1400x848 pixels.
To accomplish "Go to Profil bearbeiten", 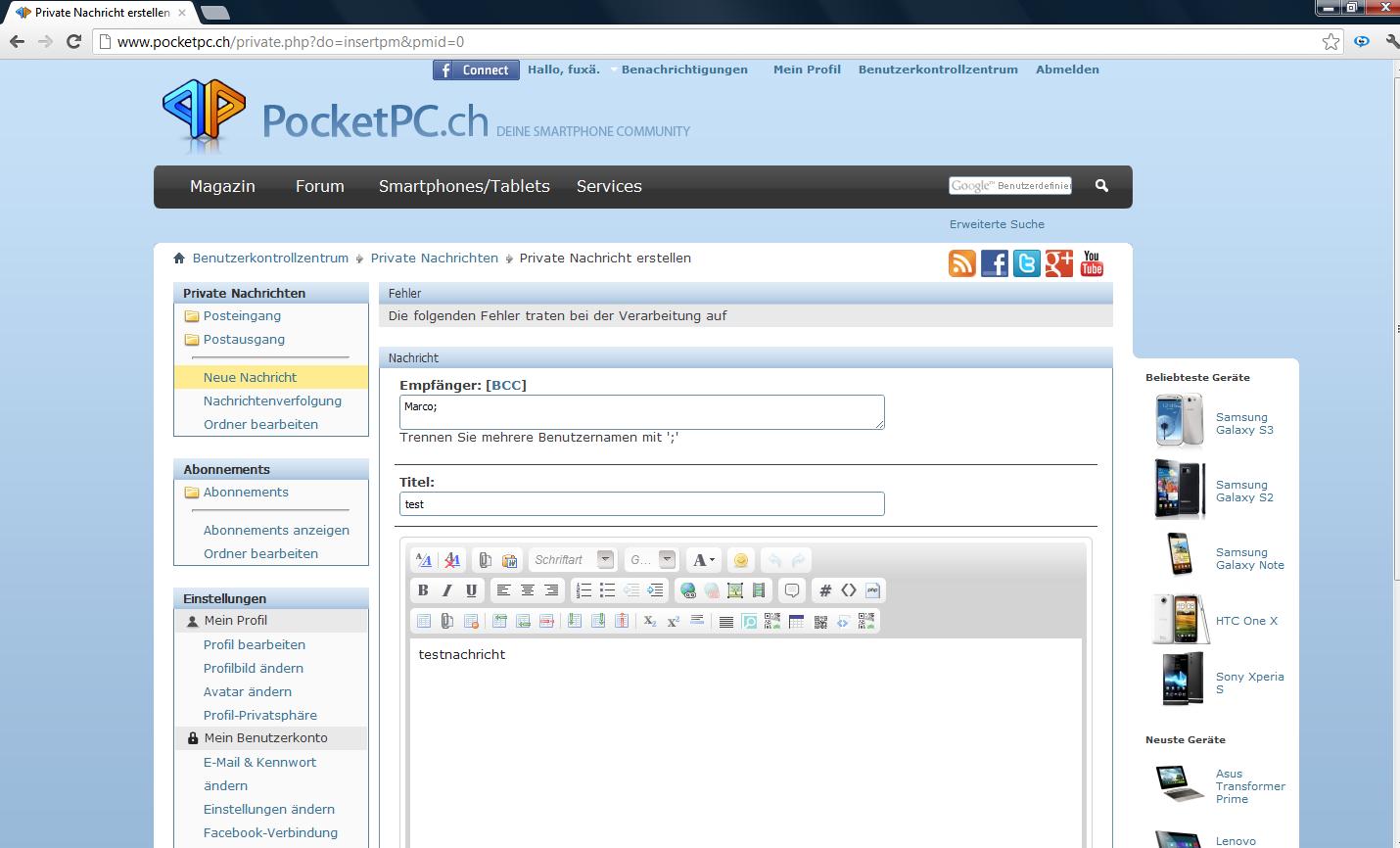I will pos(255,644).
